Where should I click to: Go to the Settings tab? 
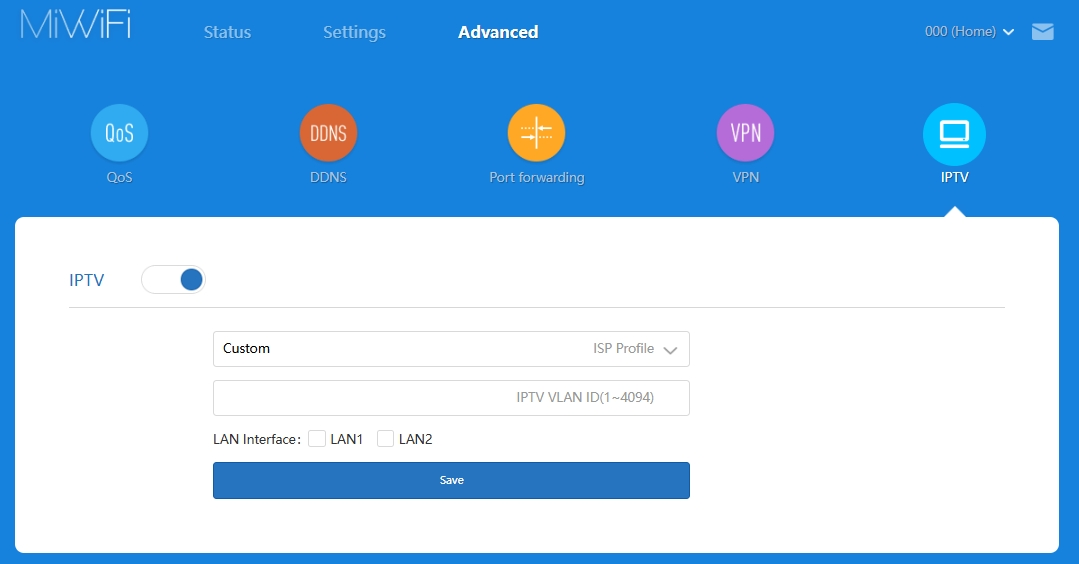click(x=354, y=33)
